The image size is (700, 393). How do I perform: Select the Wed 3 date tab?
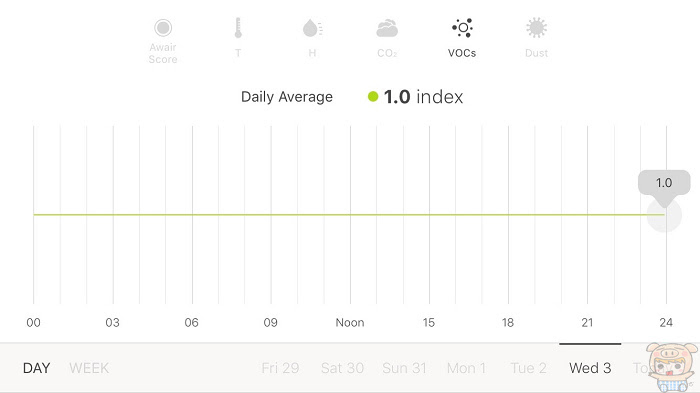tap(590, 368)
